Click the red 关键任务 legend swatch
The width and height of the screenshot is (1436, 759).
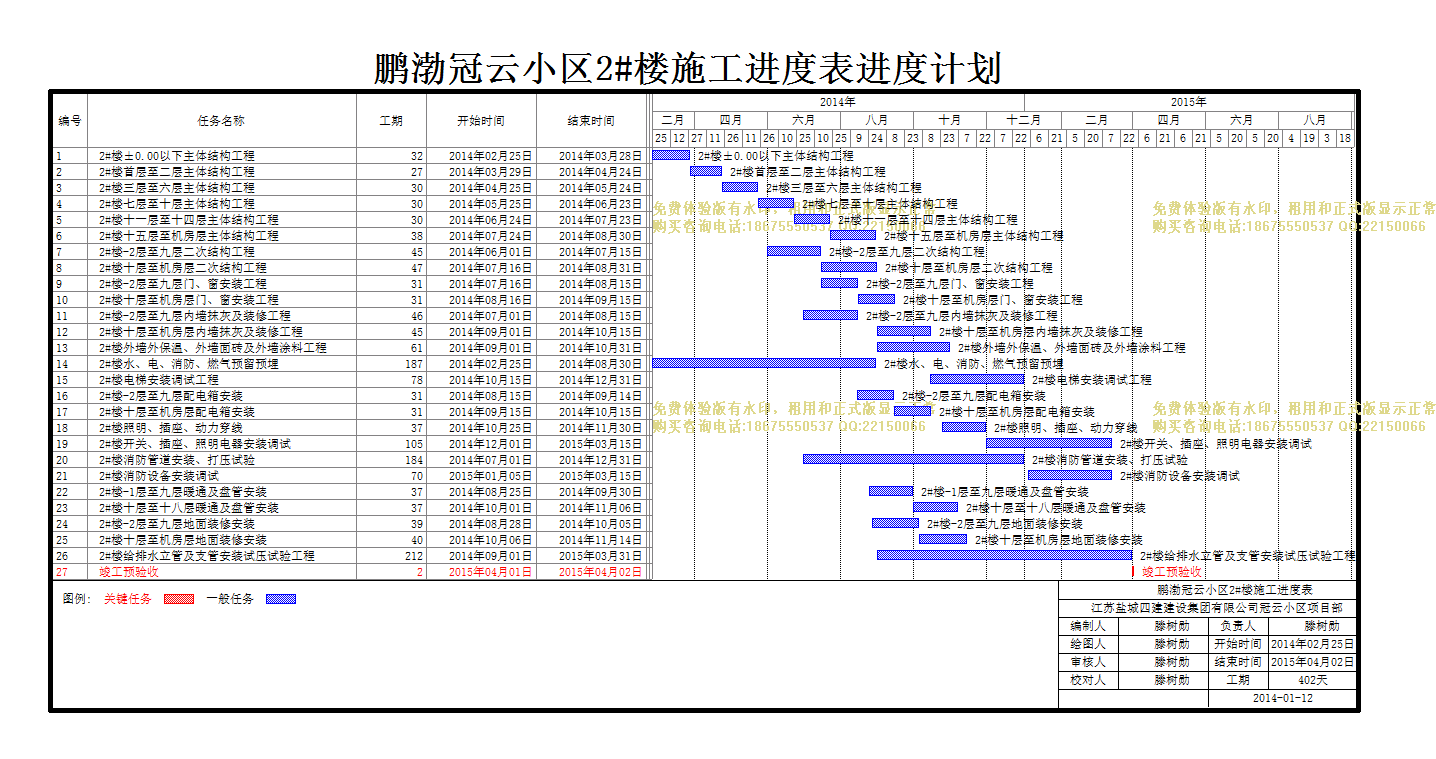(x=178, y=599)
